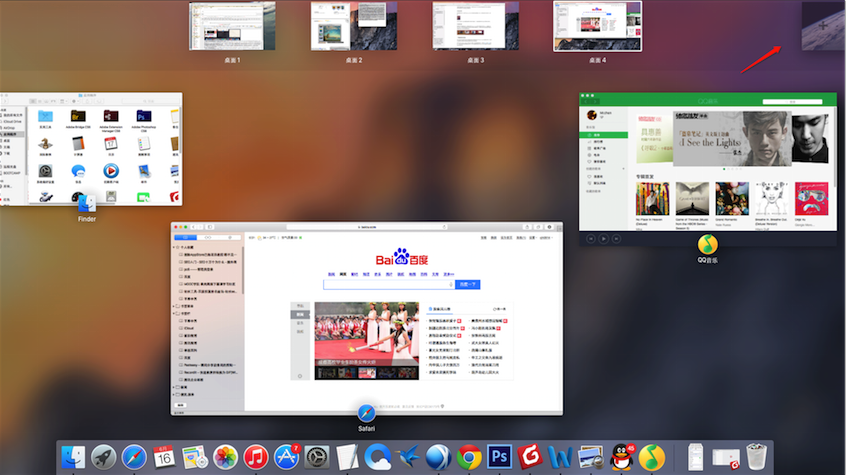Open blue W WPS icon in Dock

[560, 457]
